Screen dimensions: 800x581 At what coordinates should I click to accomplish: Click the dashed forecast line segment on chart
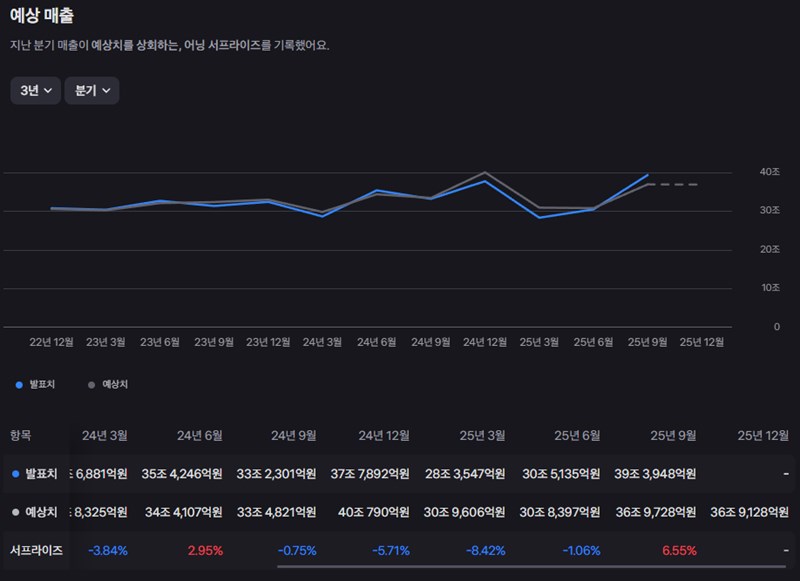point(678,185)
